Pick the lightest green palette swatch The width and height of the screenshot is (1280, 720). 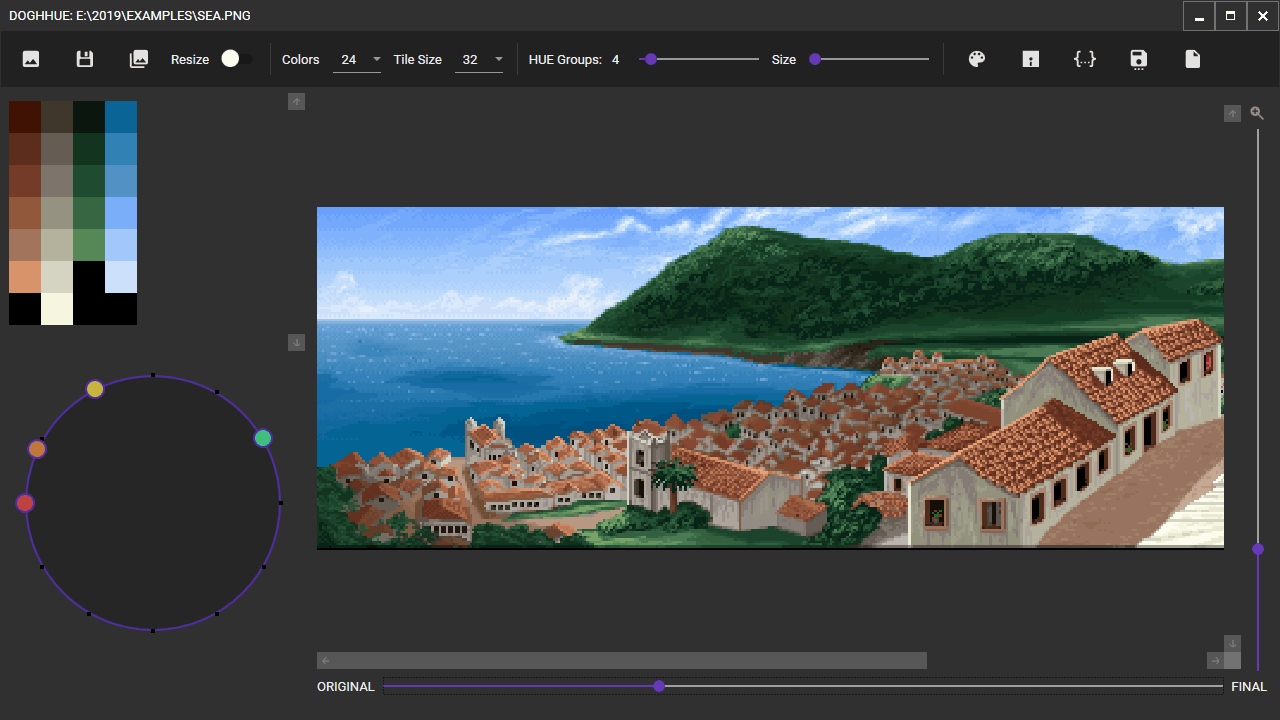[89, 245]
